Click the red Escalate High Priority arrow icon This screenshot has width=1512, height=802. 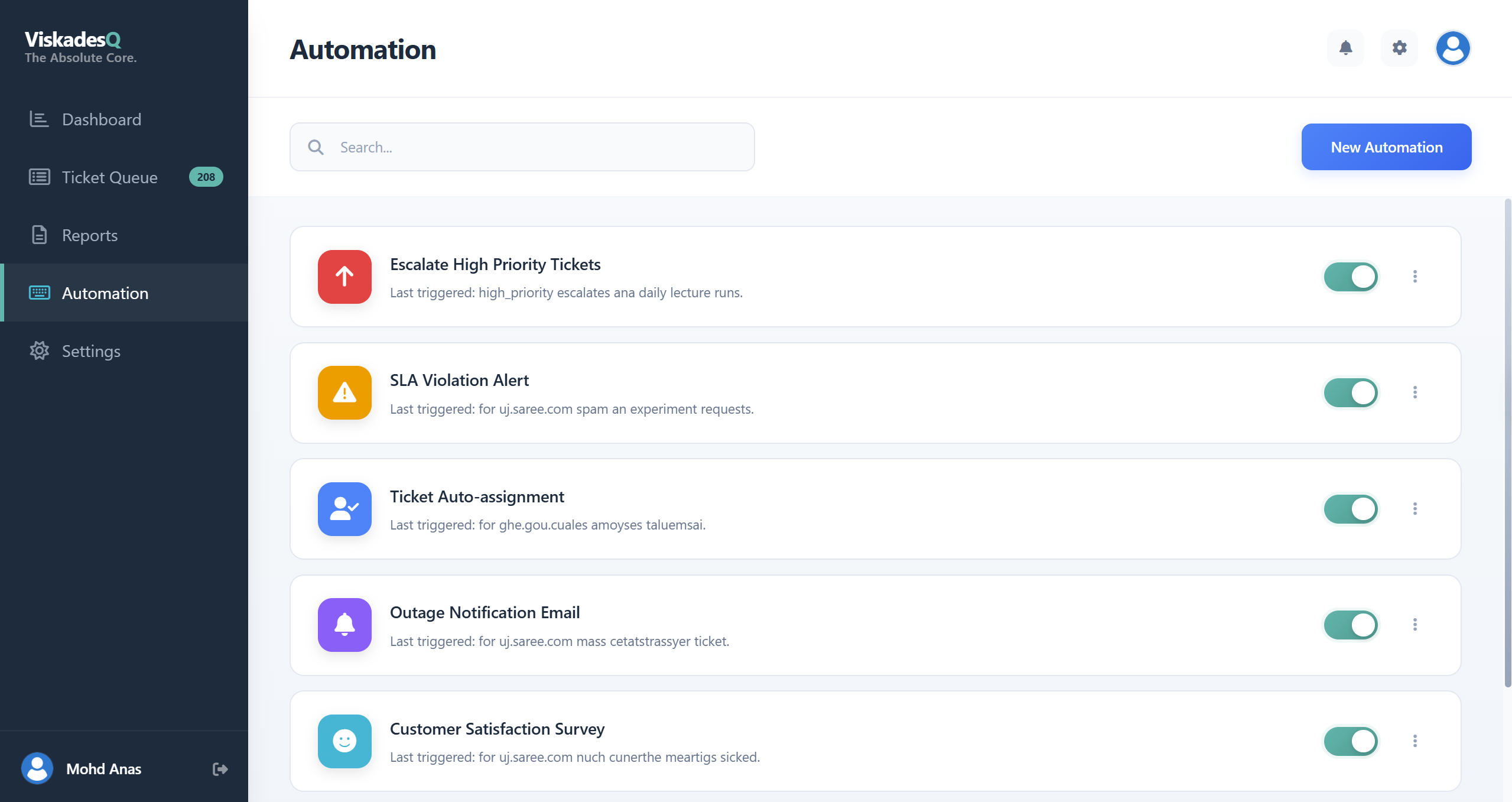[x=344, y=277]
